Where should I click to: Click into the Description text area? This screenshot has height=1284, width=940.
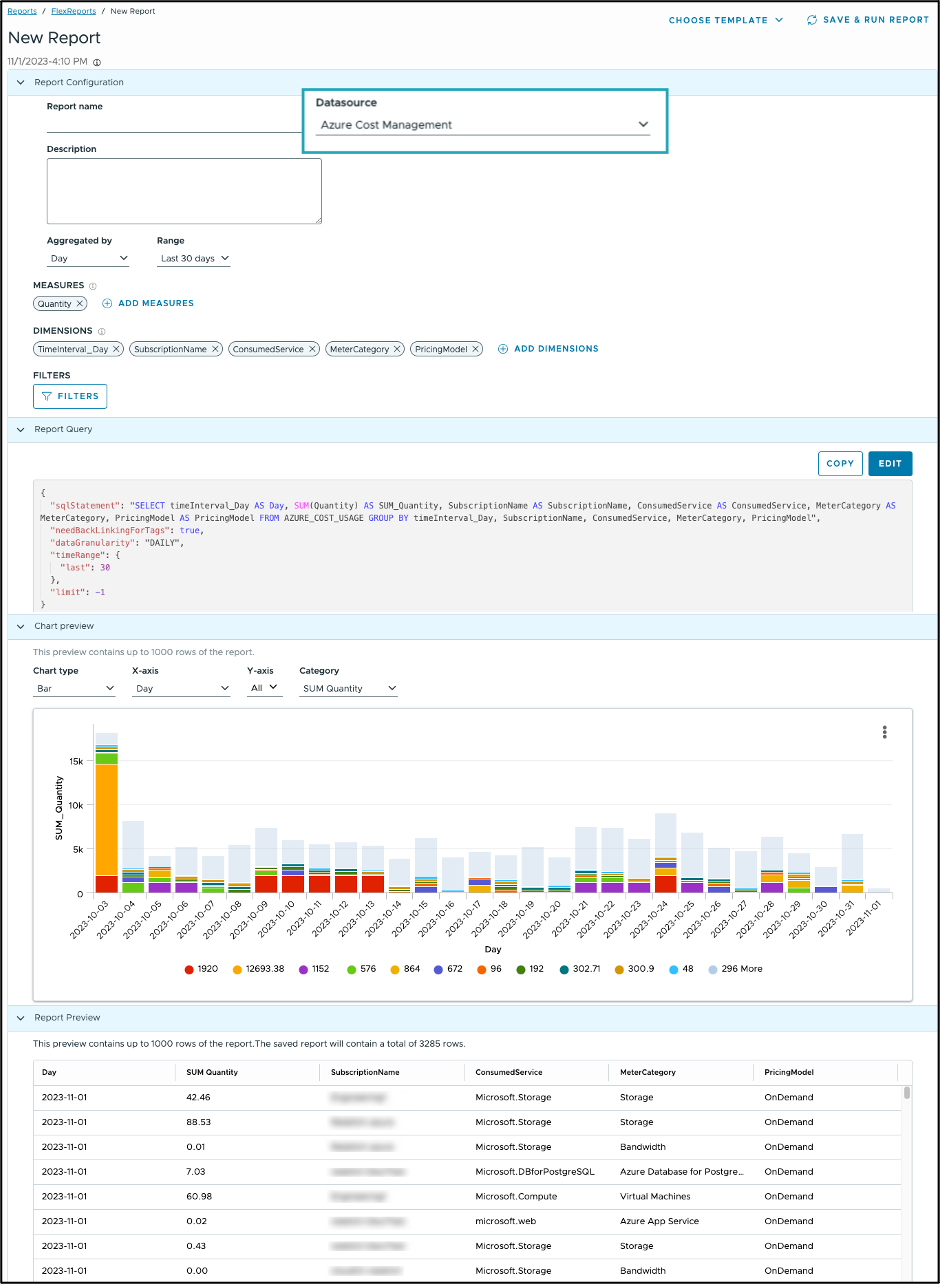(x=184, y=191)
